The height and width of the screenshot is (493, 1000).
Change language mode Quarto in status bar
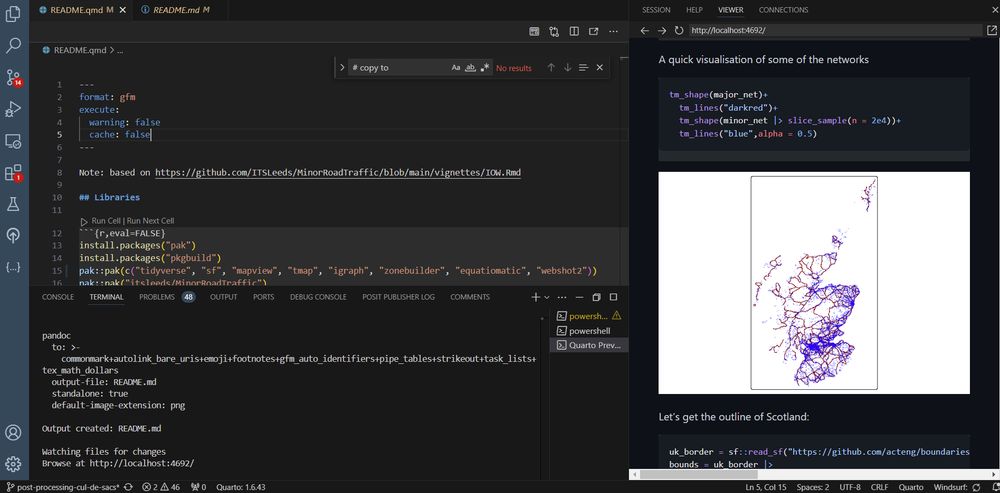[911, 487]
